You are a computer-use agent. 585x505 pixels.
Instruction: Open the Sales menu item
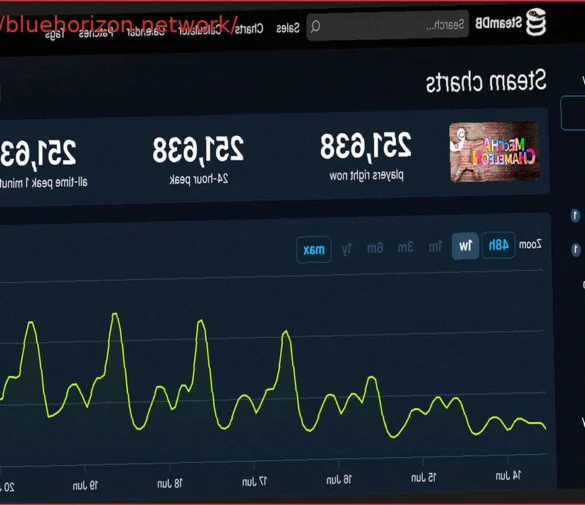point(288,28)
